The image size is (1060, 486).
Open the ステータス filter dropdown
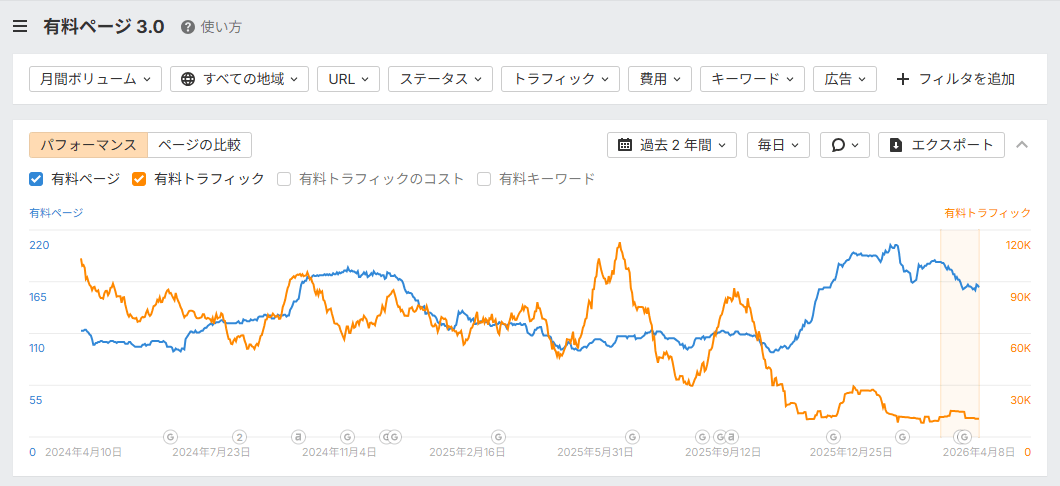pyautogui.click(x=440, y=79)
